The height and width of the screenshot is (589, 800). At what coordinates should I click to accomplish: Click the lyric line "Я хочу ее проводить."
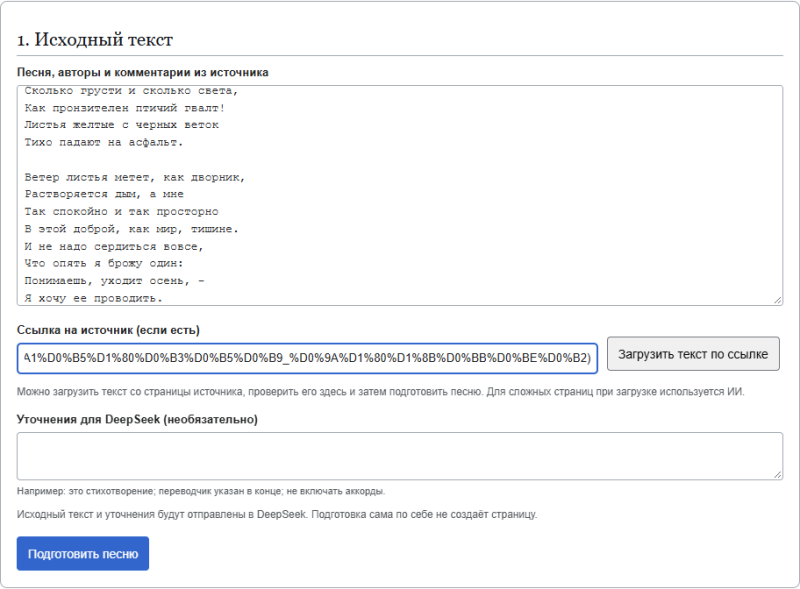click(x=93, y=298)
